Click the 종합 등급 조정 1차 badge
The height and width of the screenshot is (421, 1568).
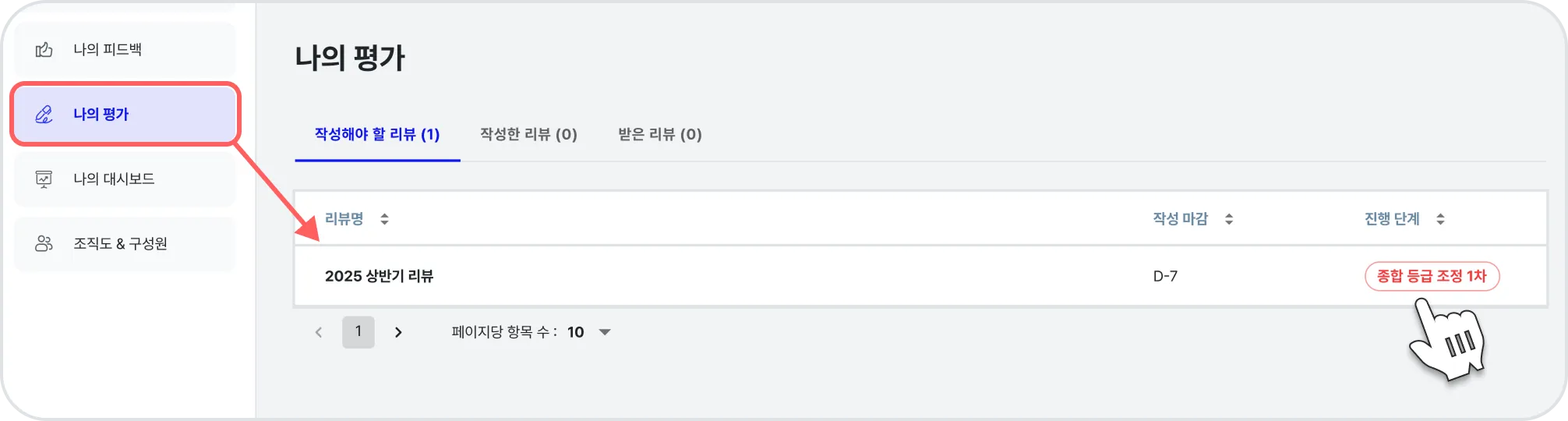coord(1432,276)
